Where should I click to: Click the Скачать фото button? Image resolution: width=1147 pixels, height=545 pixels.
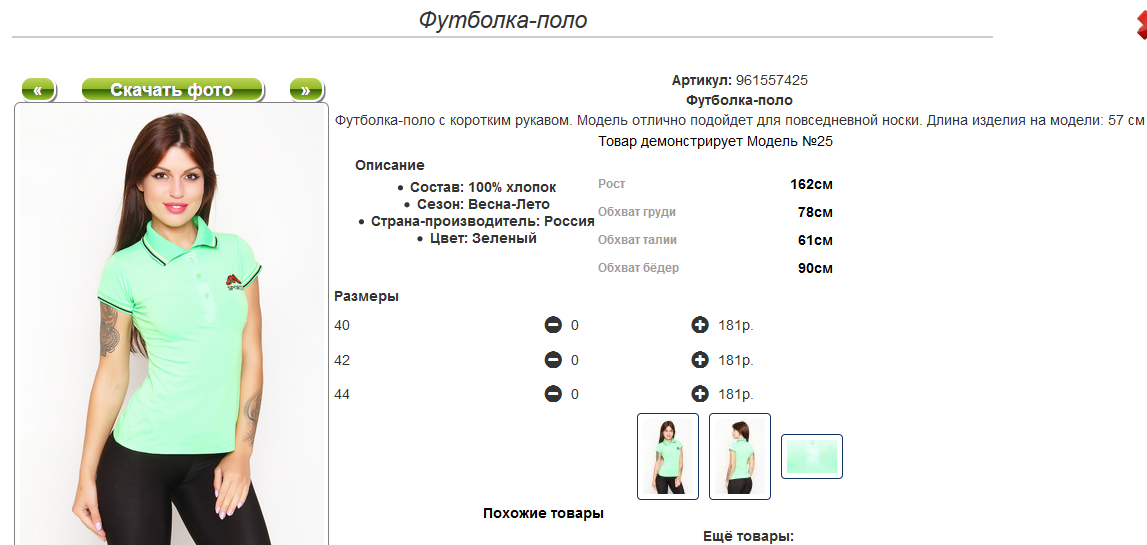point(172,90)
